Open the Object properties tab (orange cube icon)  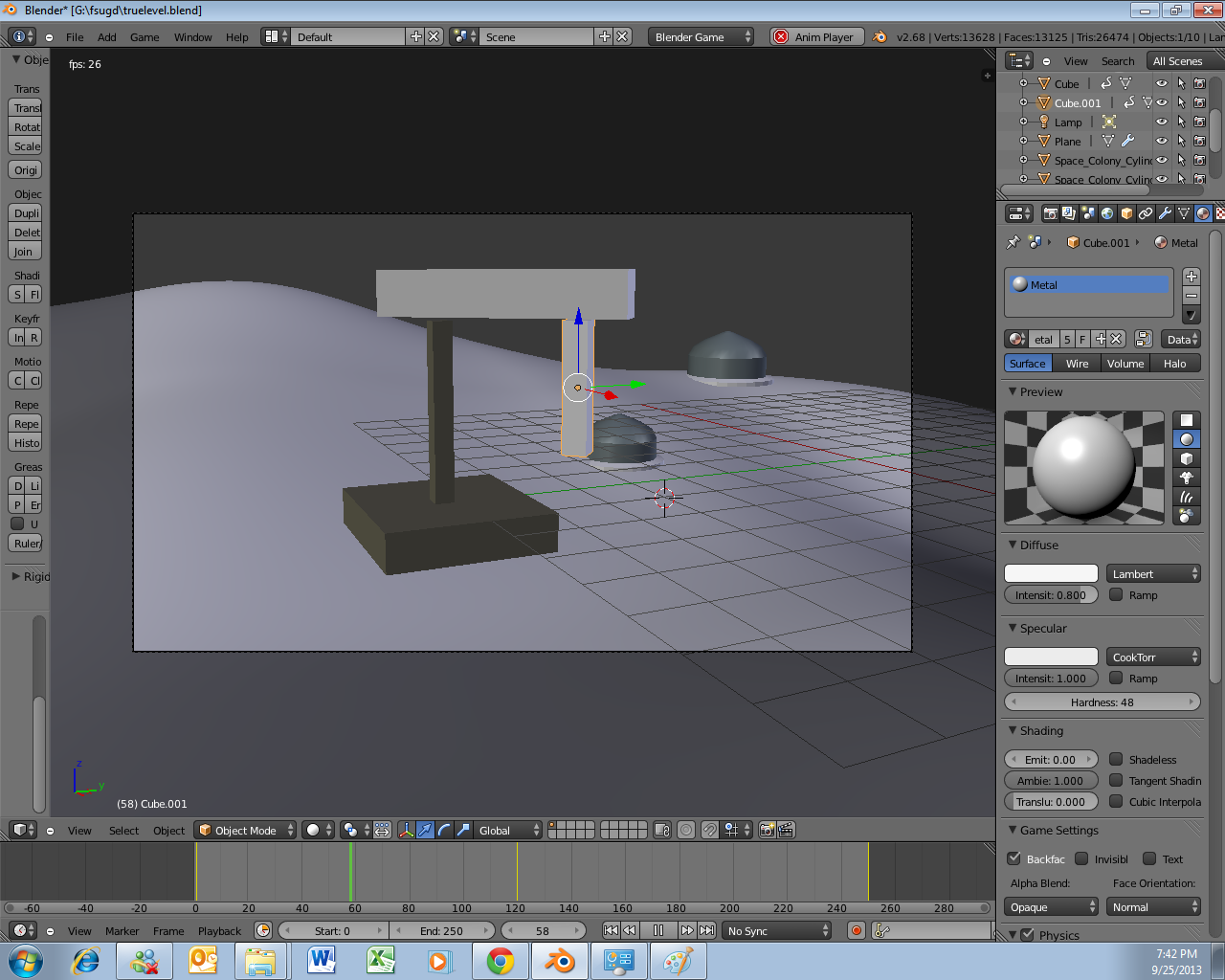(1126, 213)
